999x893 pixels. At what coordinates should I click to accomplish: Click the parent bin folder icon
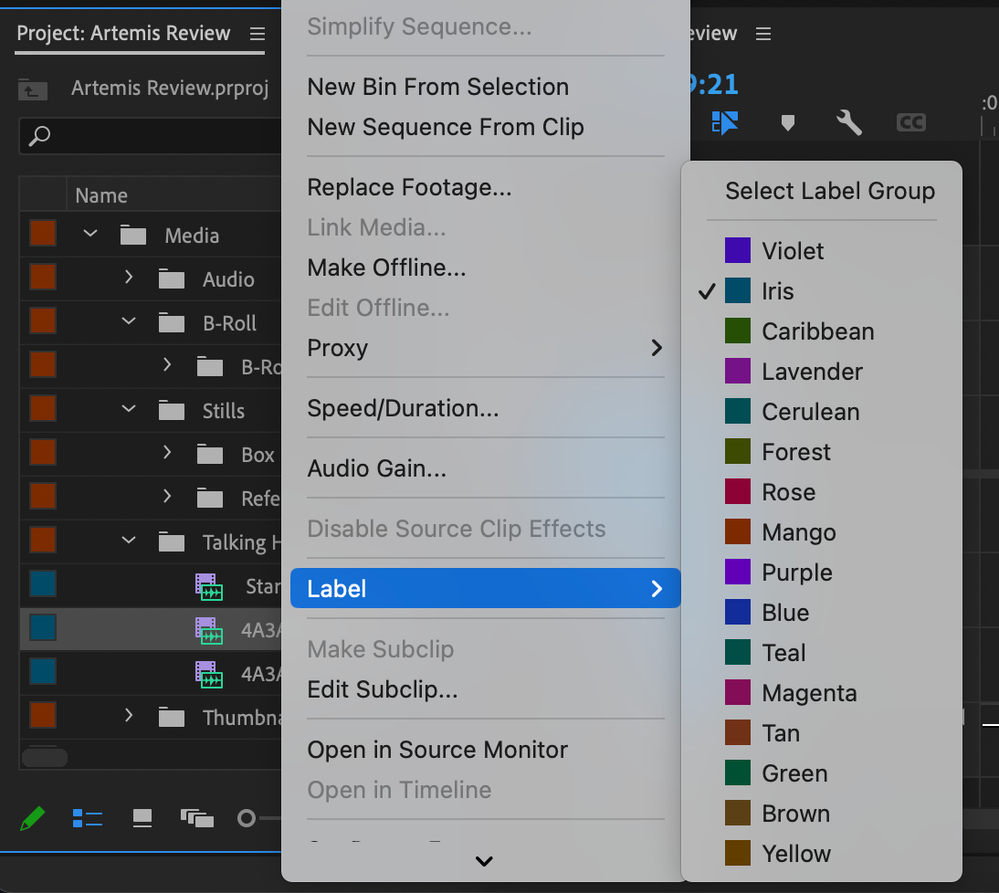[33, 89]
